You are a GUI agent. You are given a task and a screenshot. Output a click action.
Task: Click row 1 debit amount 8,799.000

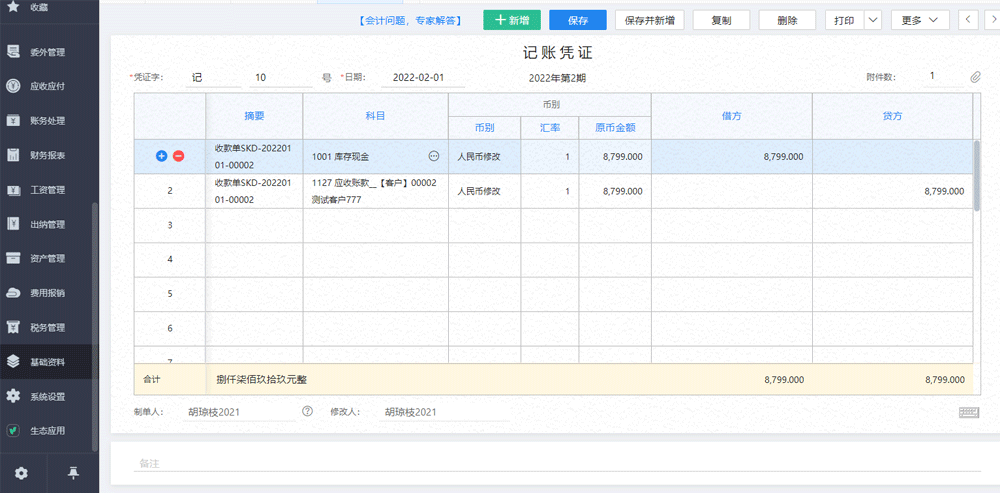coord(732,156)
